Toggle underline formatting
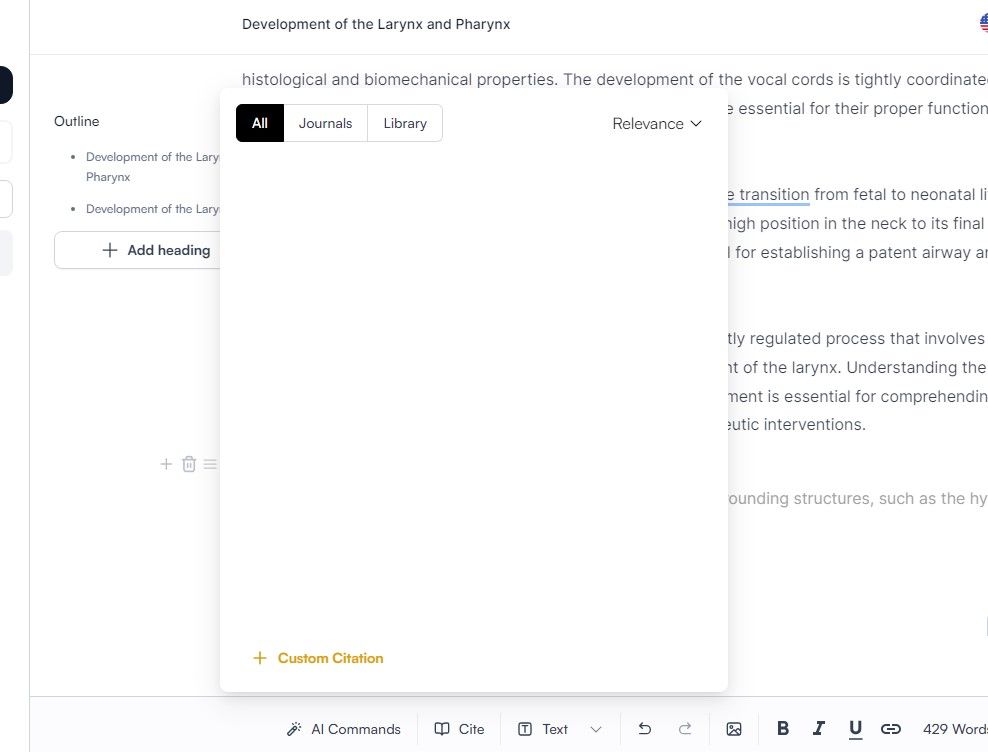 point(855,729)
